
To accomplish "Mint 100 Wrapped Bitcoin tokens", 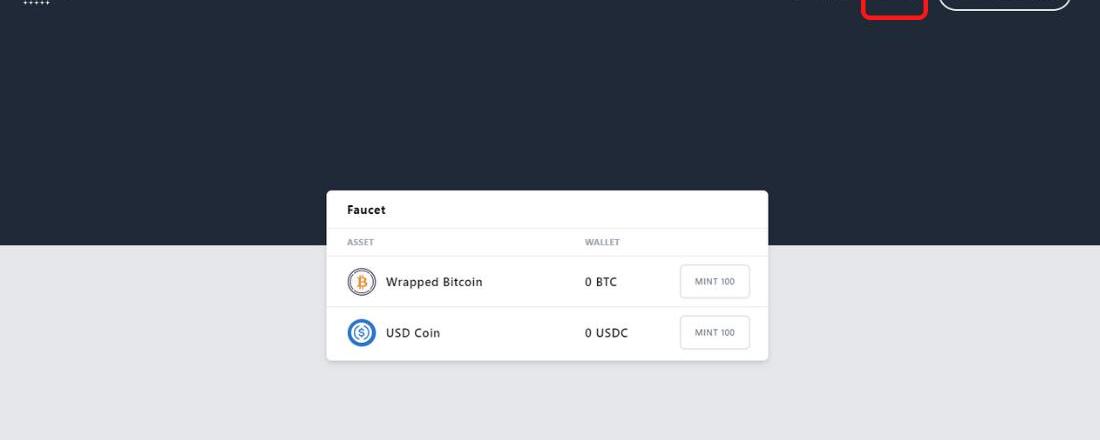I will click(x=714, y=282).
